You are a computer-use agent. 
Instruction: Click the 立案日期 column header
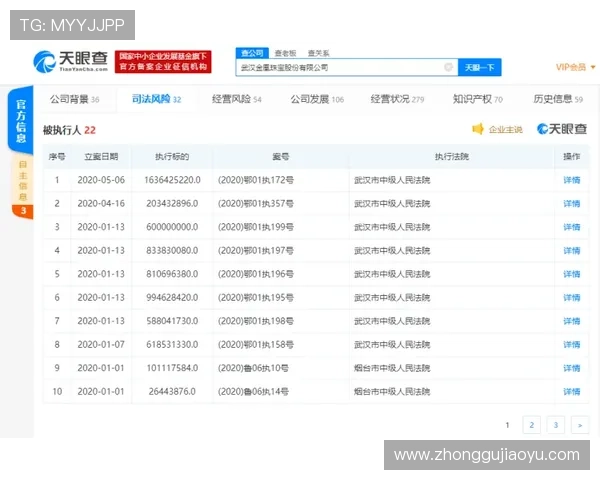coord(101,157)
